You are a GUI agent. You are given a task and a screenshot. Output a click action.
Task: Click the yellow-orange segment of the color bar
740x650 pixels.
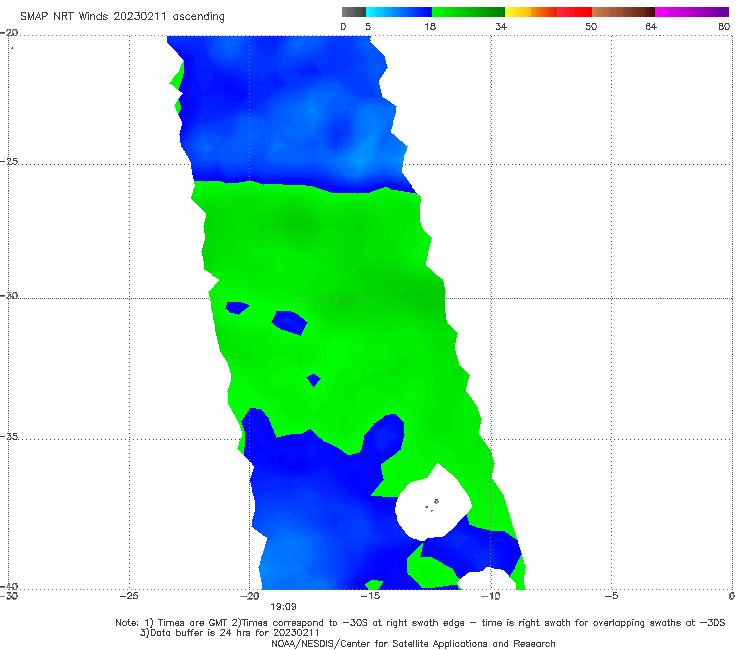[531, 12]
